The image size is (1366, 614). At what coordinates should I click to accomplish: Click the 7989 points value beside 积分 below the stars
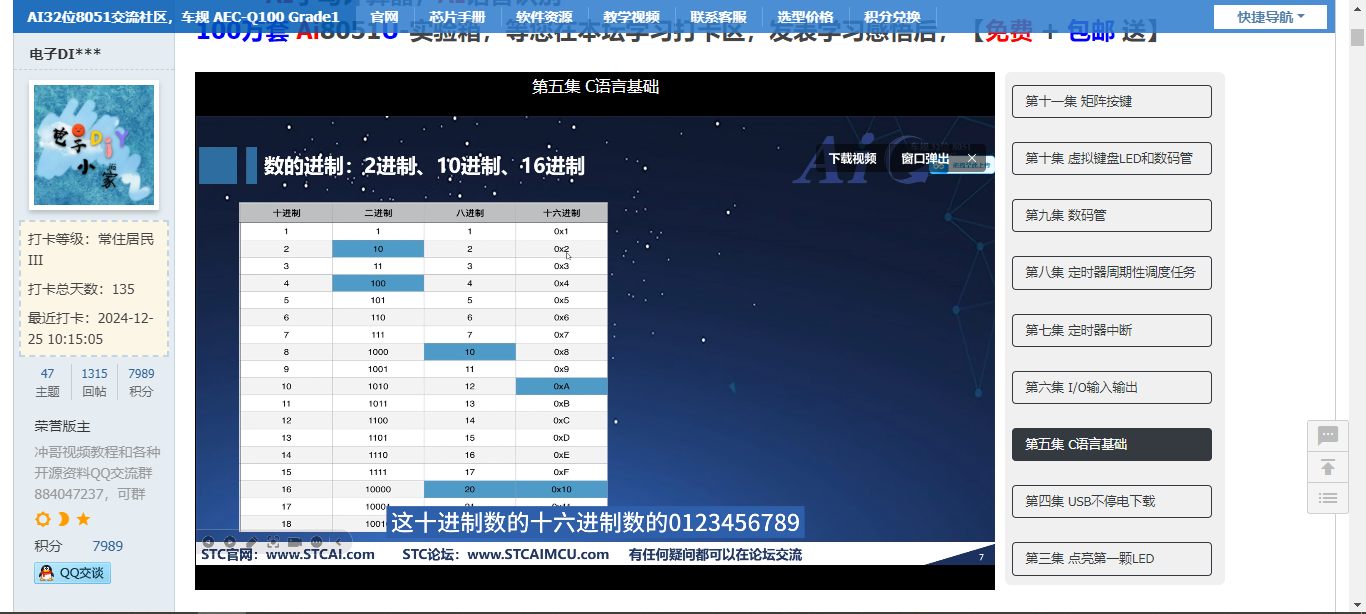point(108,546)
